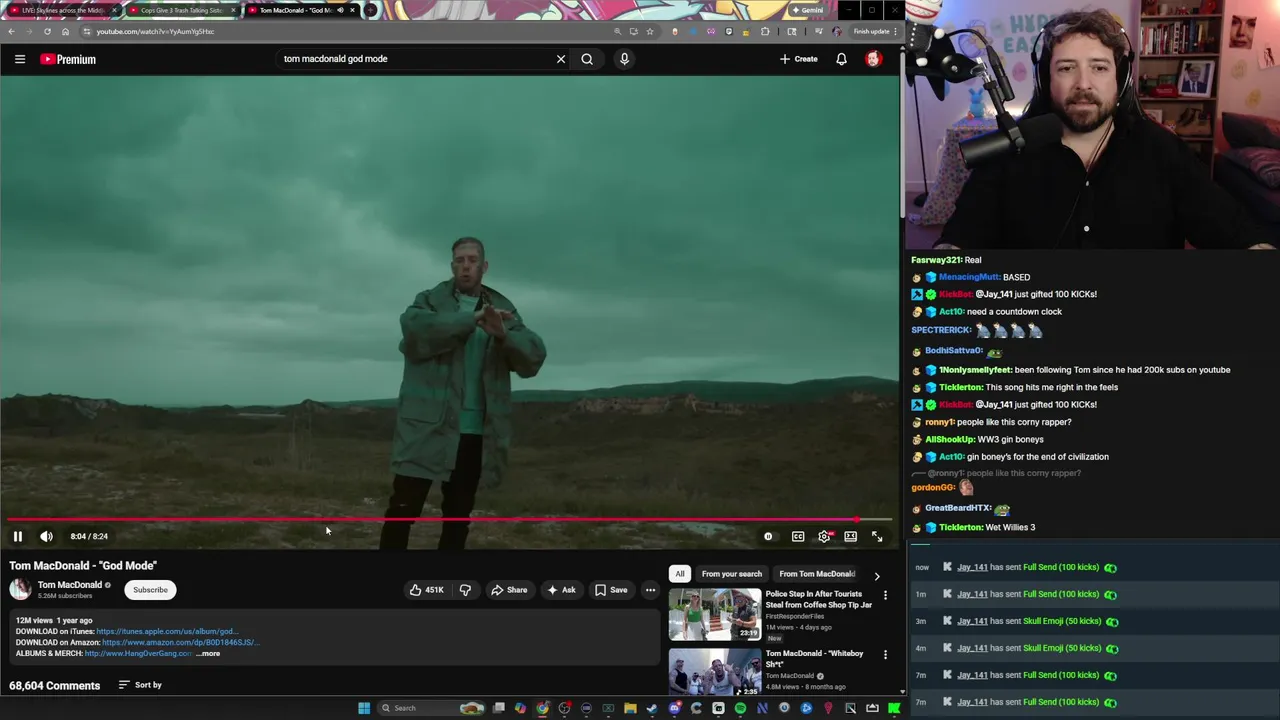Bookmark this page with the star
1280x720 pixels.
point(650,31)
